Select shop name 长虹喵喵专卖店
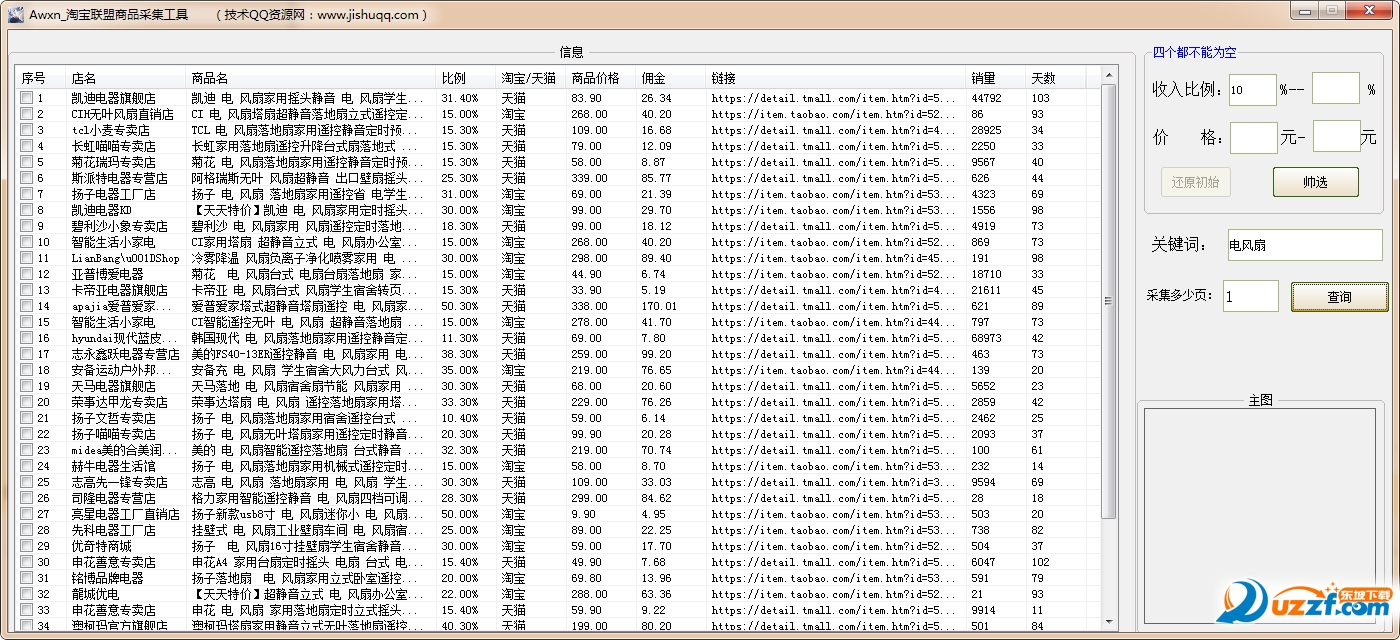This screenshot has width=1400, height=640. tap(113, 146)
